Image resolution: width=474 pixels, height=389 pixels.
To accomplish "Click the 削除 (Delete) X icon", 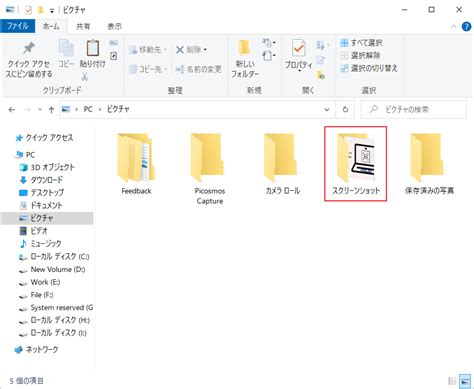I will (x=180, y=50).
